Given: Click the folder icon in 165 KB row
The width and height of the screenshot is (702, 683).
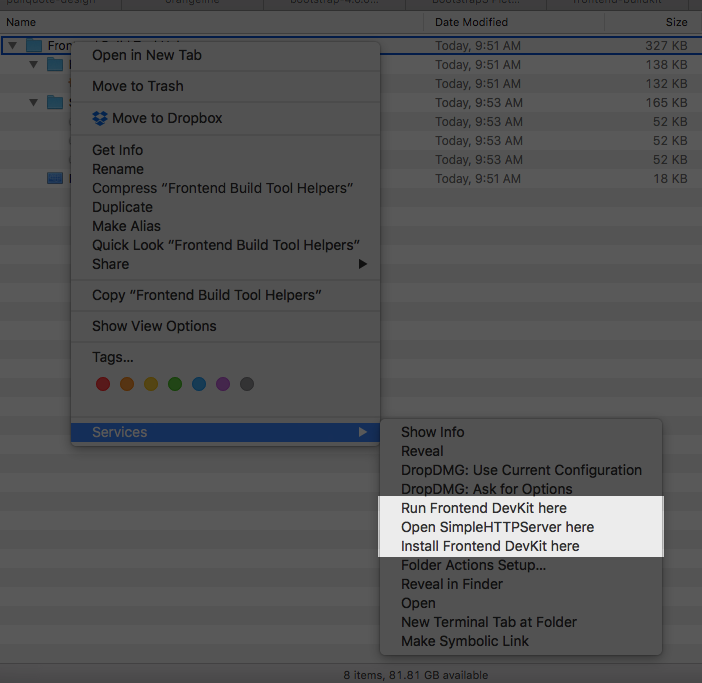Looking at the screenshot, I should coord(55,103).
